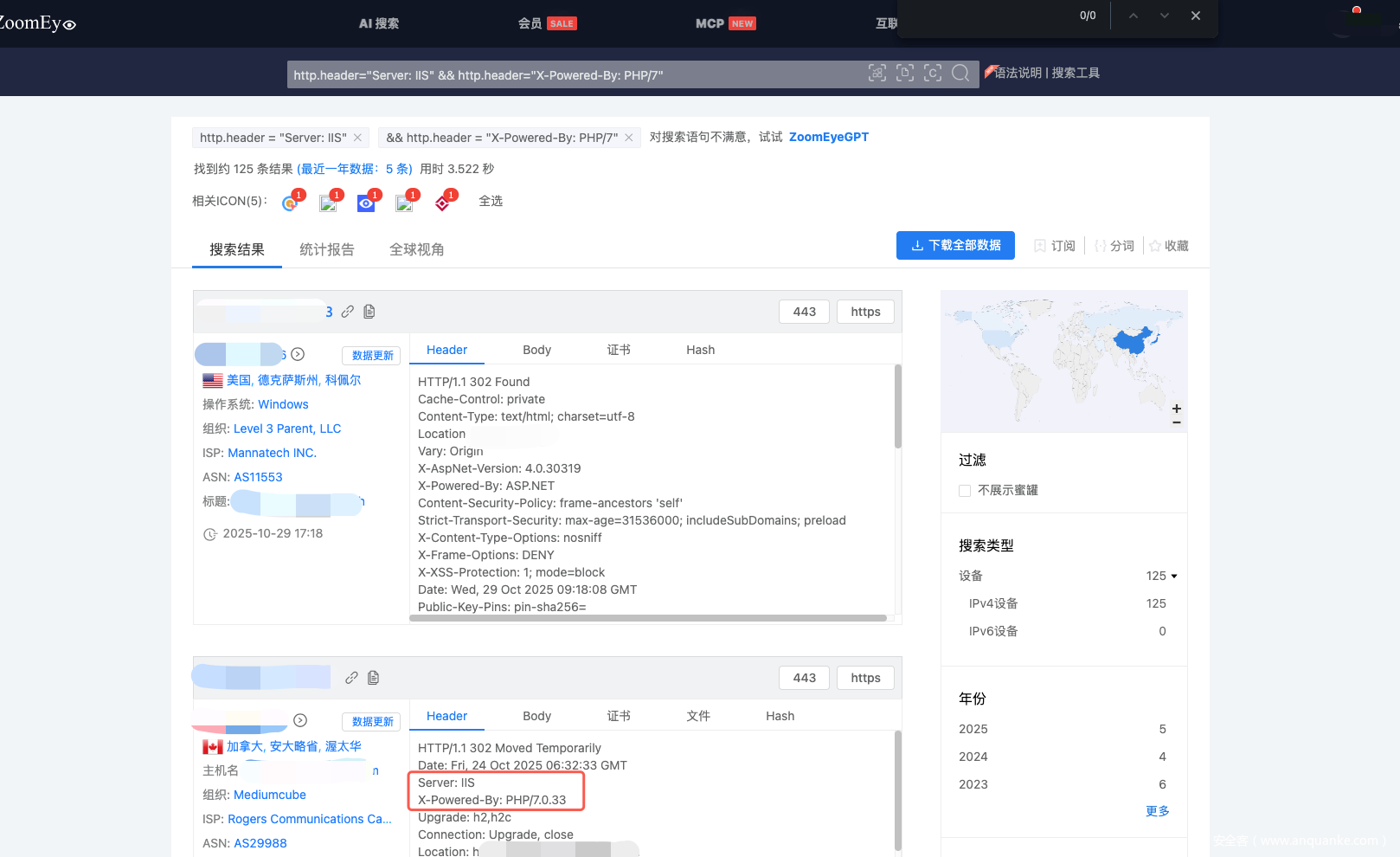Click the first related ICON thumbnail
Image resolution: width=1400 pixels, height=857 pixels.
click(x=290, y=203)
